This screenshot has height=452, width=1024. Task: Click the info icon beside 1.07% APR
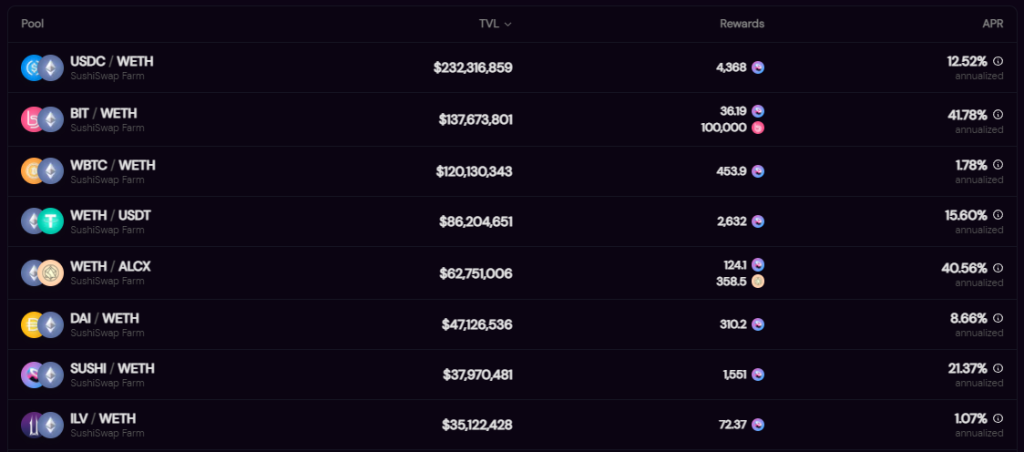(998, 418)
